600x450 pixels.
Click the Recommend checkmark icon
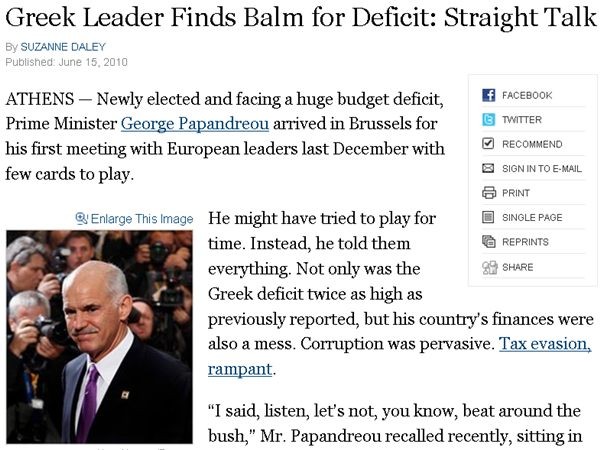click(488, 144)
